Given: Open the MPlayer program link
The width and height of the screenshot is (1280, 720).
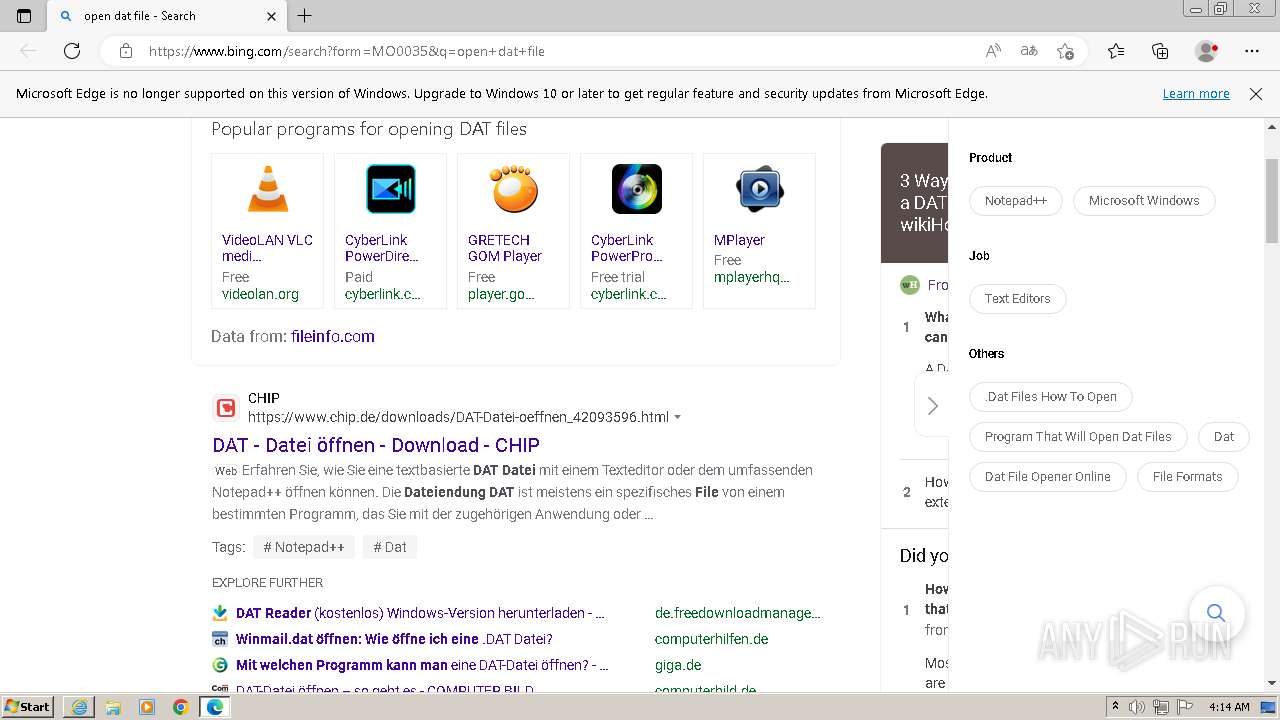Looking at the screenshot, I should pos(739,240).
